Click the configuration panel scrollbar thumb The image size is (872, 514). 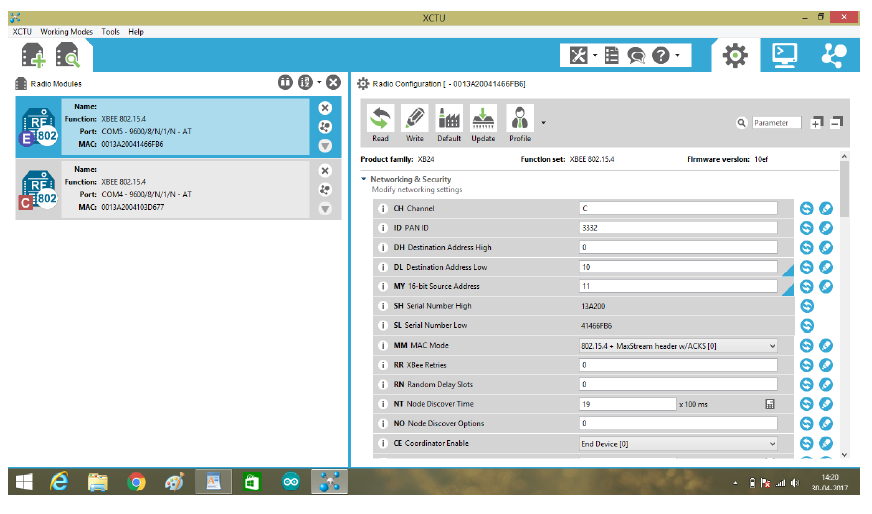844,189
